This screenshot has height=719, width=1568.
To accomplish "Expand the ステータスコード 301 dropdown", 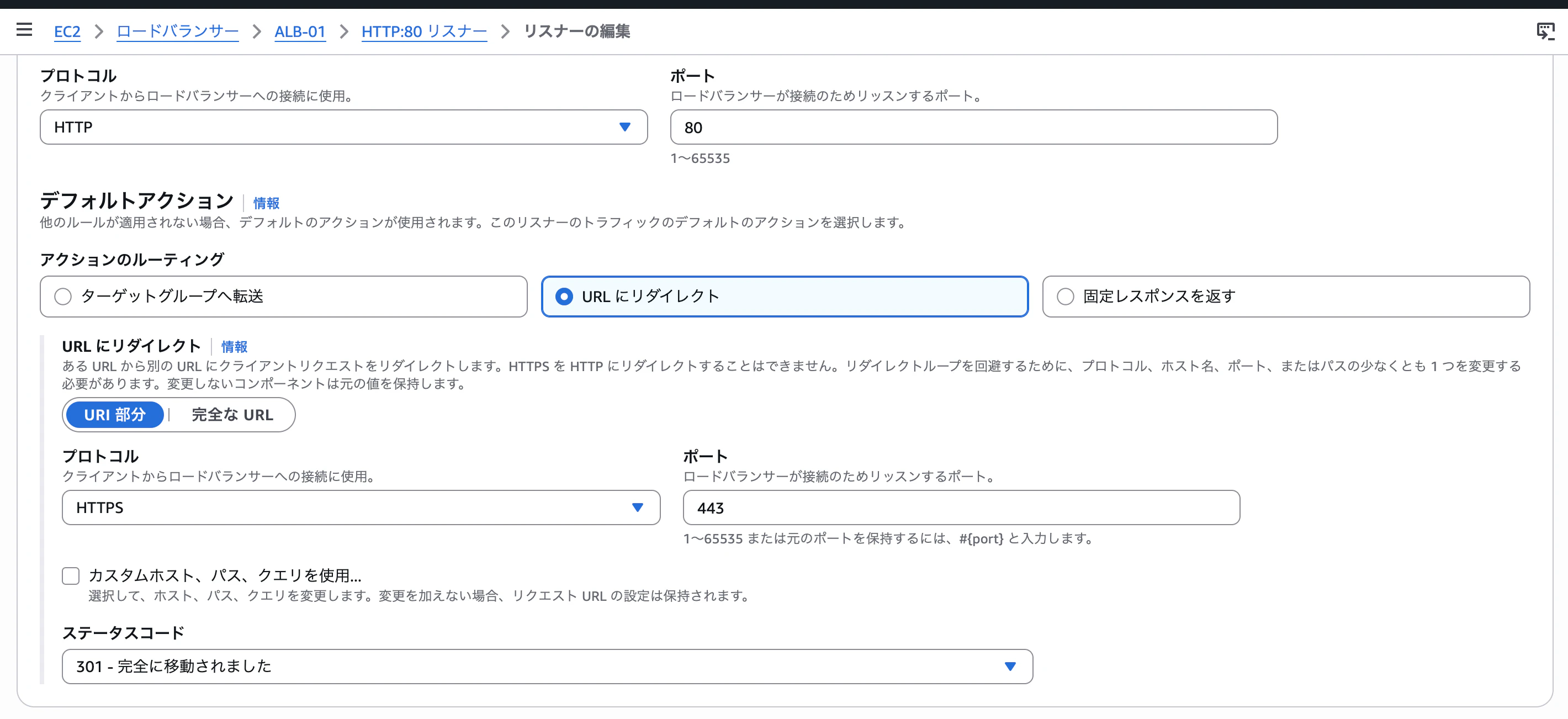I will 547,667.
